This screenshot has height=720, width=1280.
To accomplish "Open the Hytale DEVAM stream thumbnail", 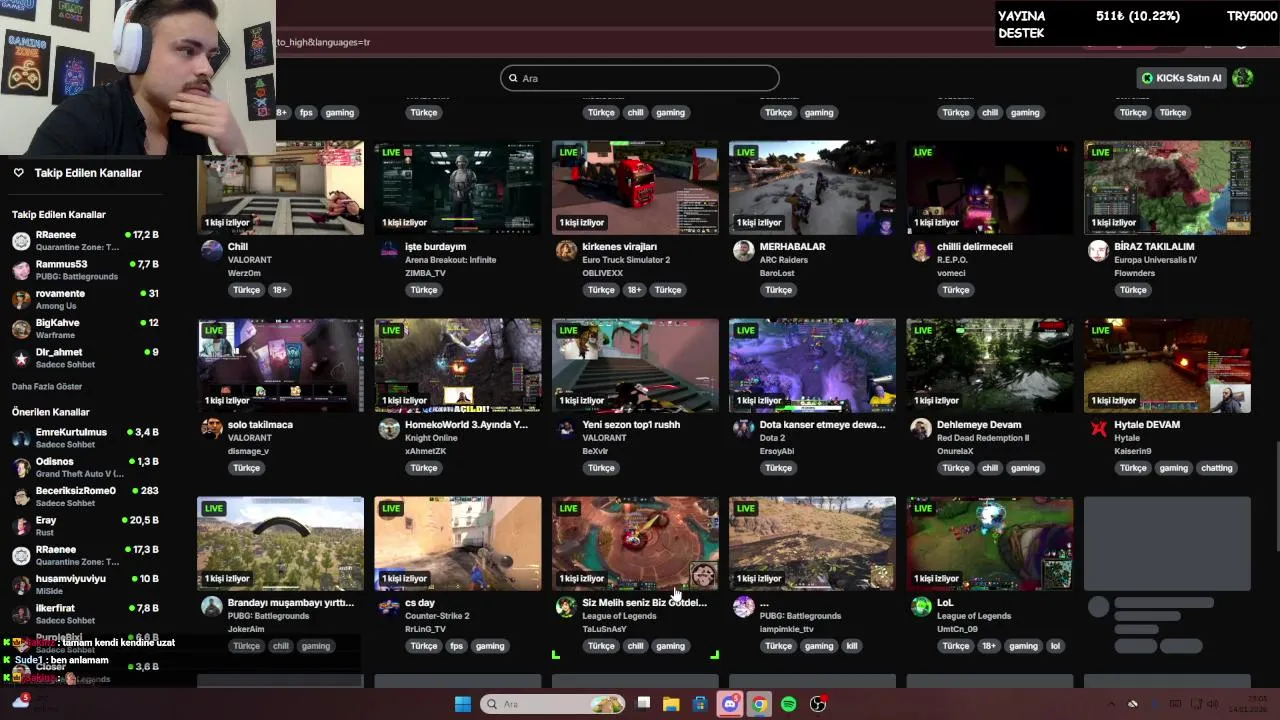I will pyautogui.click(x=1167, y=366).
